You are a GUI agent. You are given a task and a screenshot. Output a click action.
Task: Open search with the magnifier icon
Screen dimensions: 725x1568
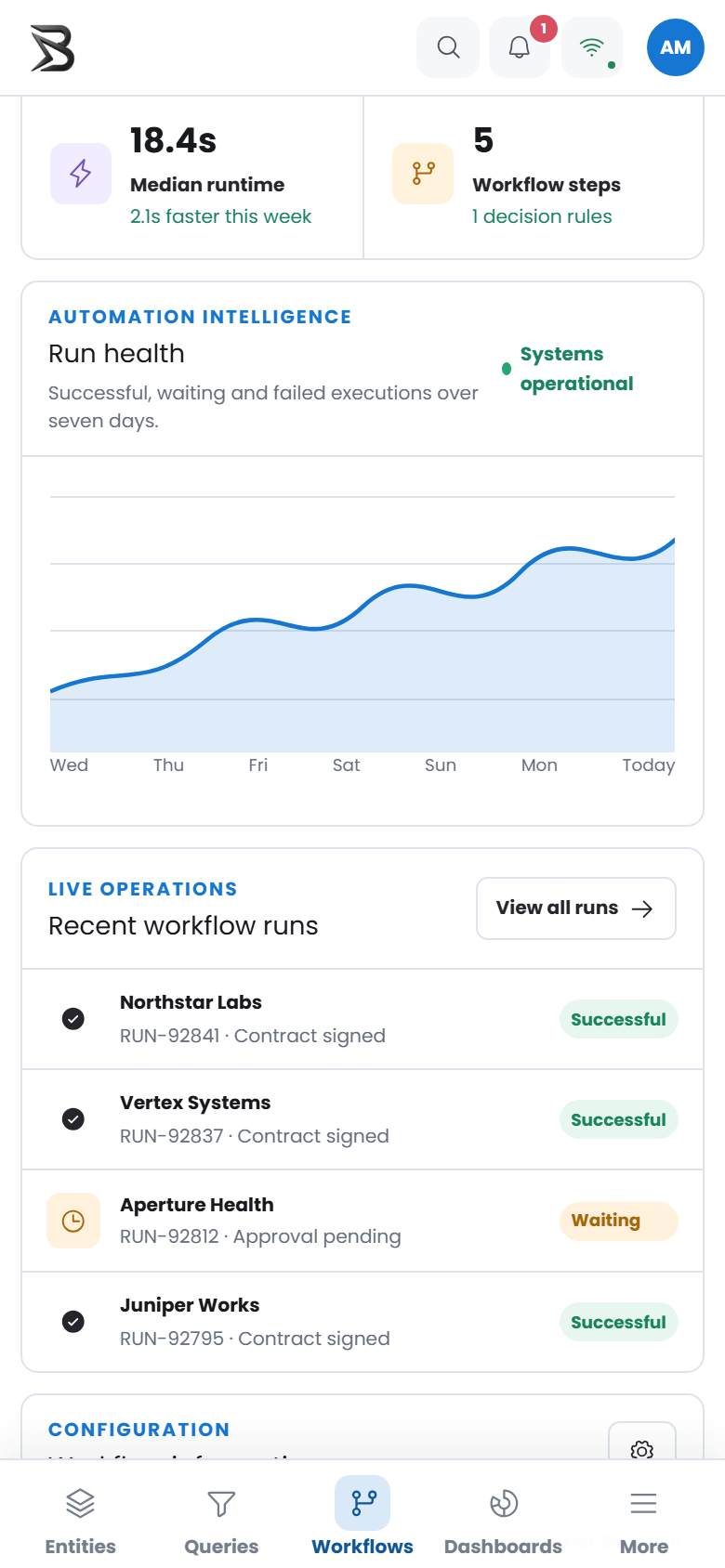(x=448, y=47)
